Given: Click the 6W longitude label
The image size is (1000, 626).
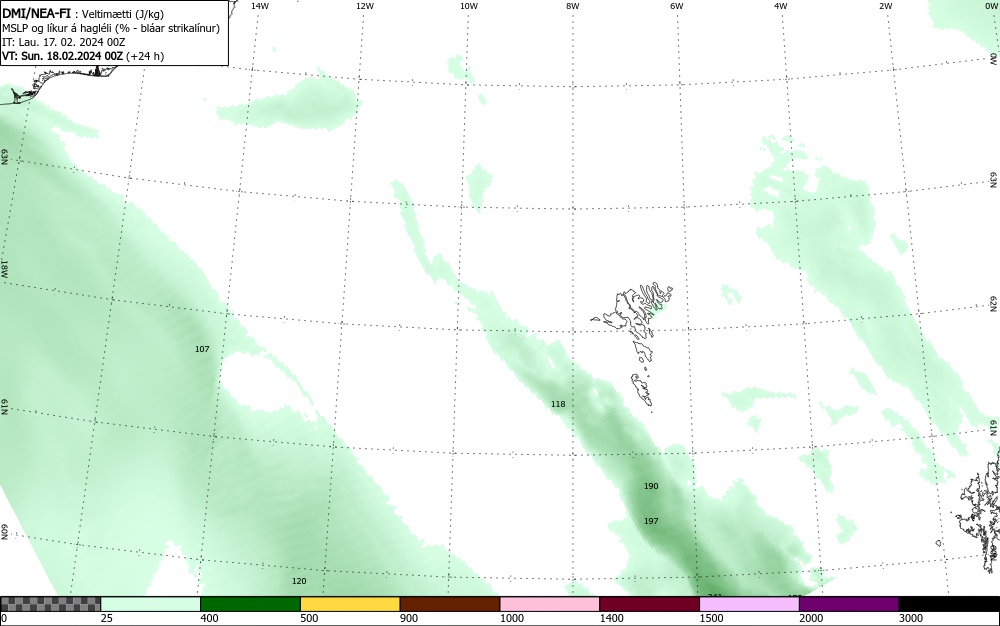Looking at the screenshot, I should click(677, 6).
